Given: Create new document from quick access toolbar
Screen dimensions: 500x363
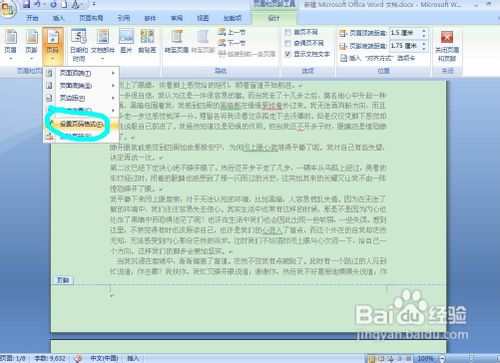Looking at the screenshot, I should point(65,5).
